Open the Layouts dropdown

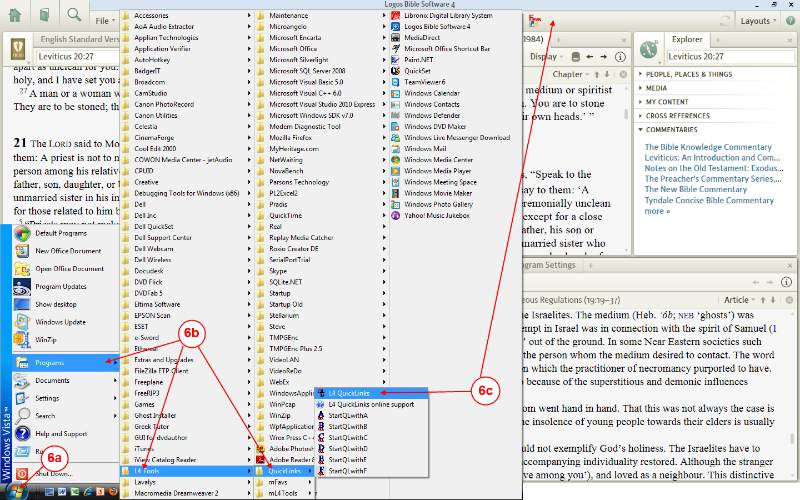(x=758, y=21)
